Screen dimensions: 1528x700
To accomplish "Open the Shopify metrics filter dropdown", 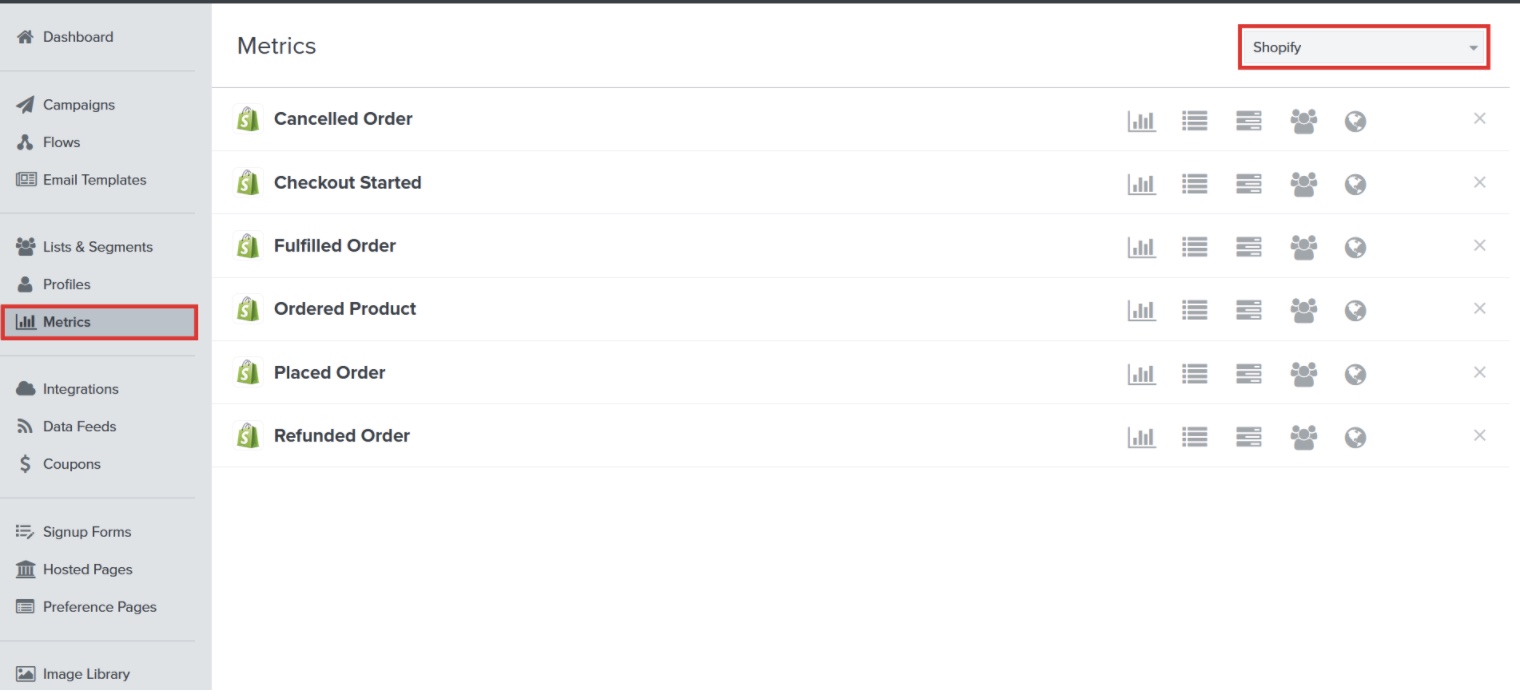I will pos(1364,47).
